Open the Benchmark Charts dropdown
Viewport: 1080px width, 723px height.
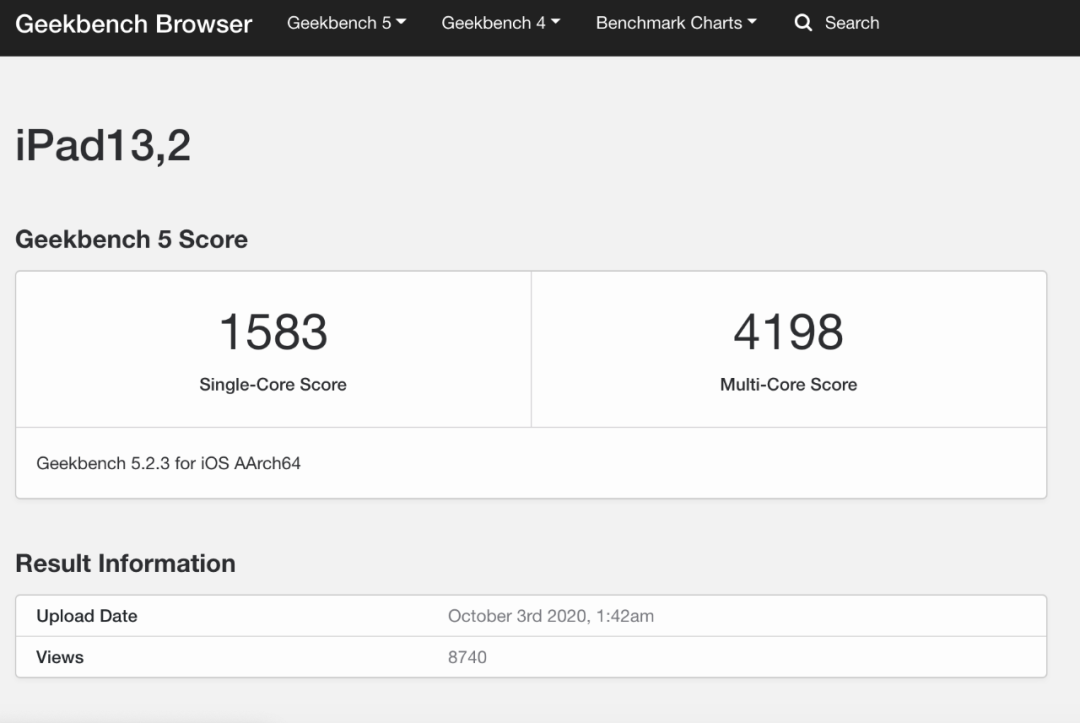(676, 23)
